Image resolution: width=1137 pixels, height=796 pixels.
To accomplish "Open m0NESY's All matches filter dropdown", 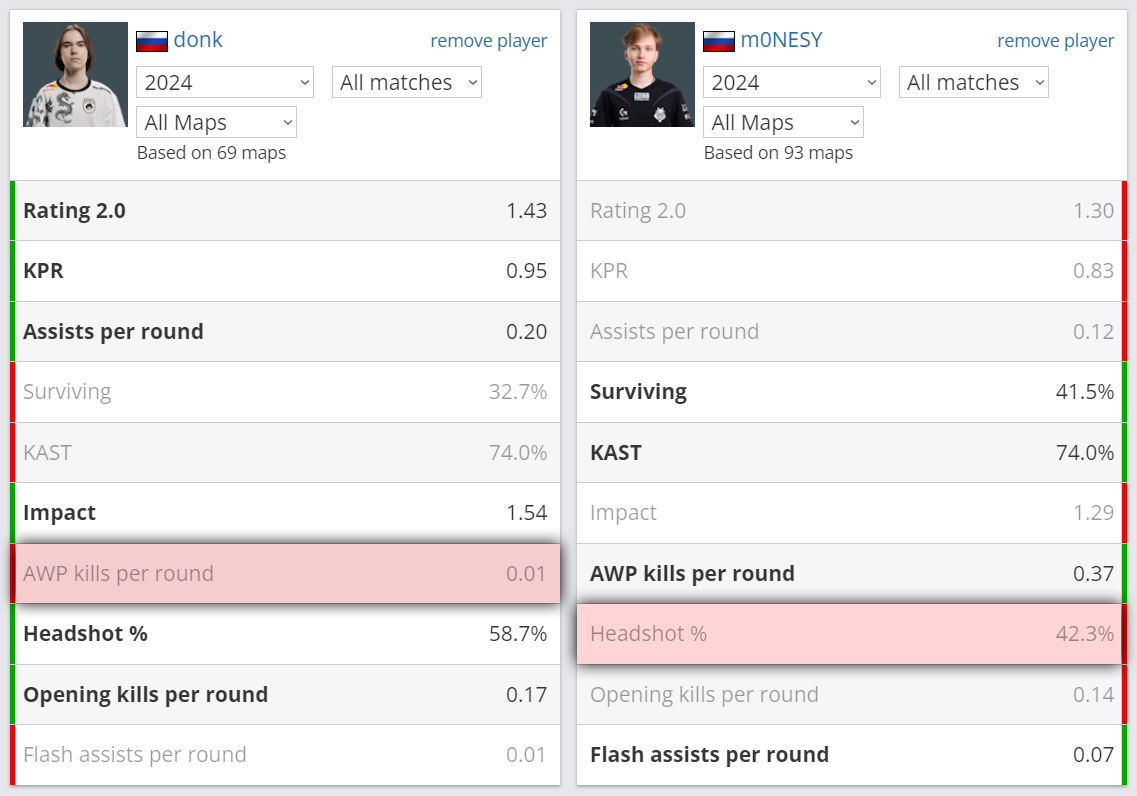I will coord(974,82).
